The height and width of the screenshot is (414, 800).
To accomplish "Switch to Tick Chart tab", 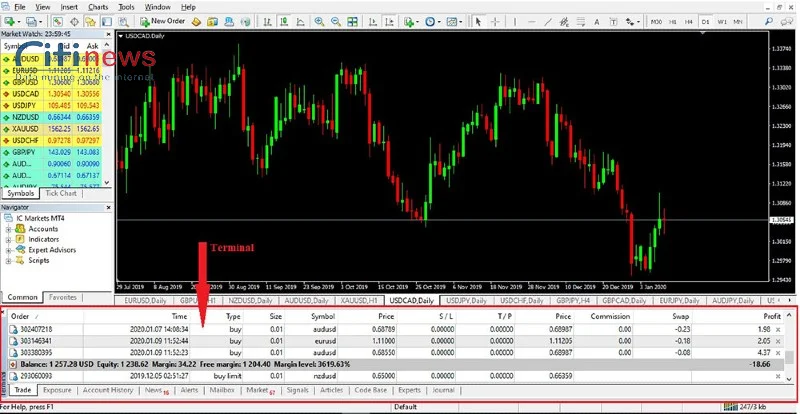I will click(x=61, y=193).
